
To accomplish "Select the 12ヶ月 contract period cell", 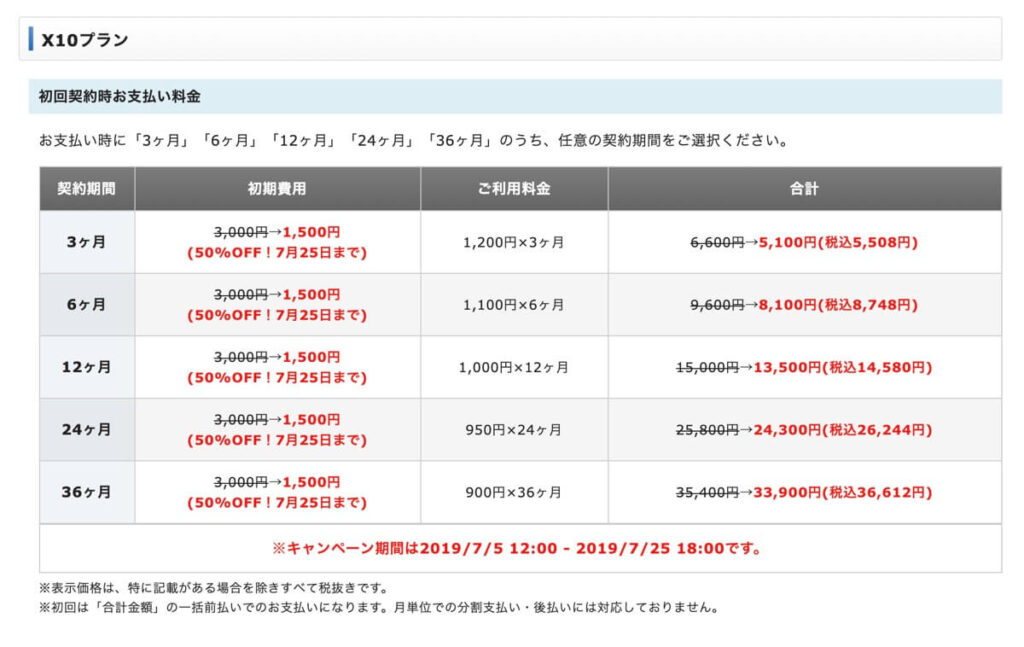I will coord(87,368).
